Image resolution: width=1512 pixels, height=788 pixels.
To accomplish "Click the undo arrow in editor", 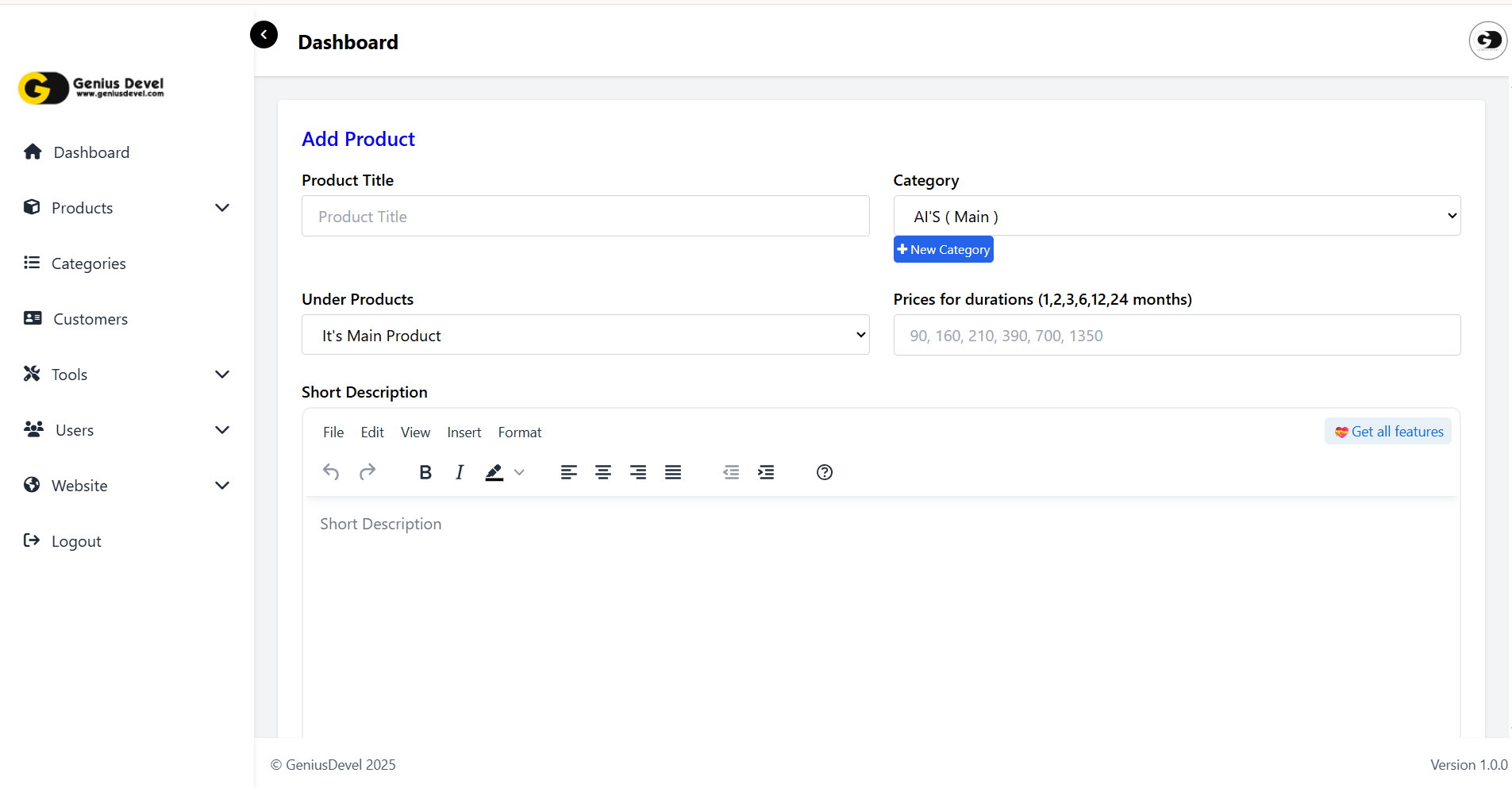I will tap(331, 472).
